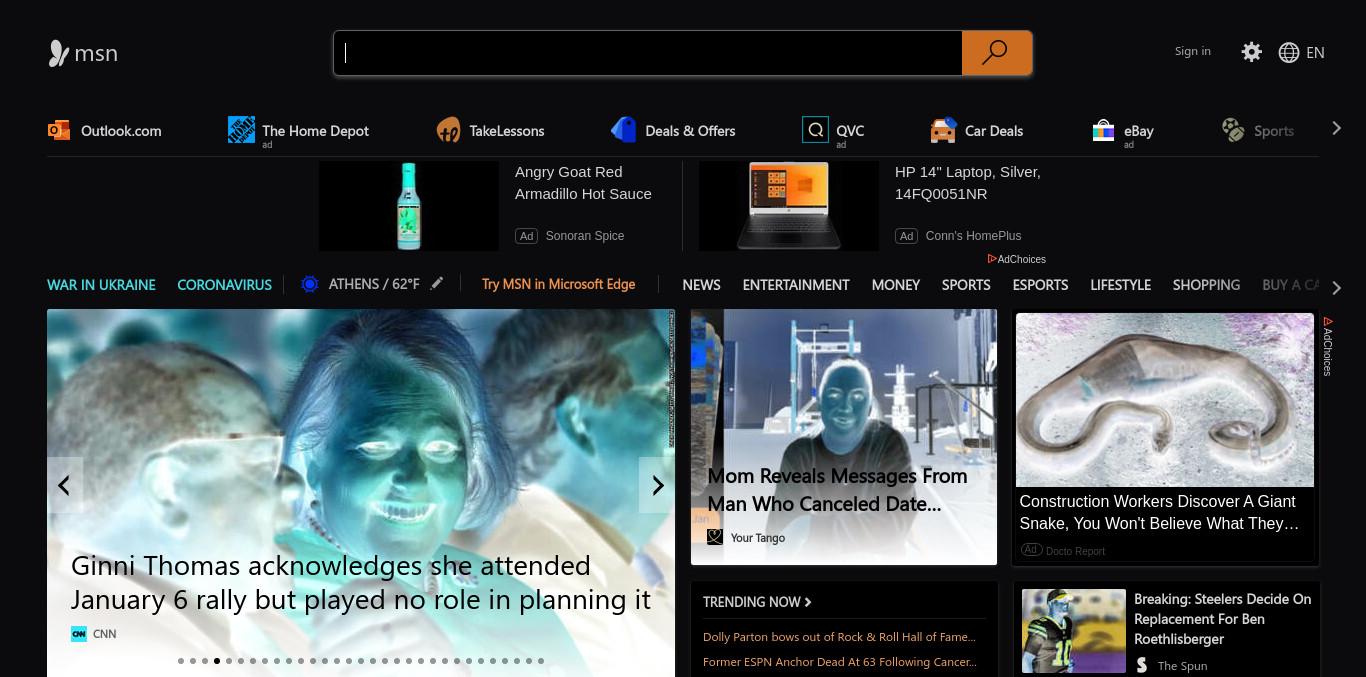Open Steelers quarterback article thumbnail

click(1074, 631)
